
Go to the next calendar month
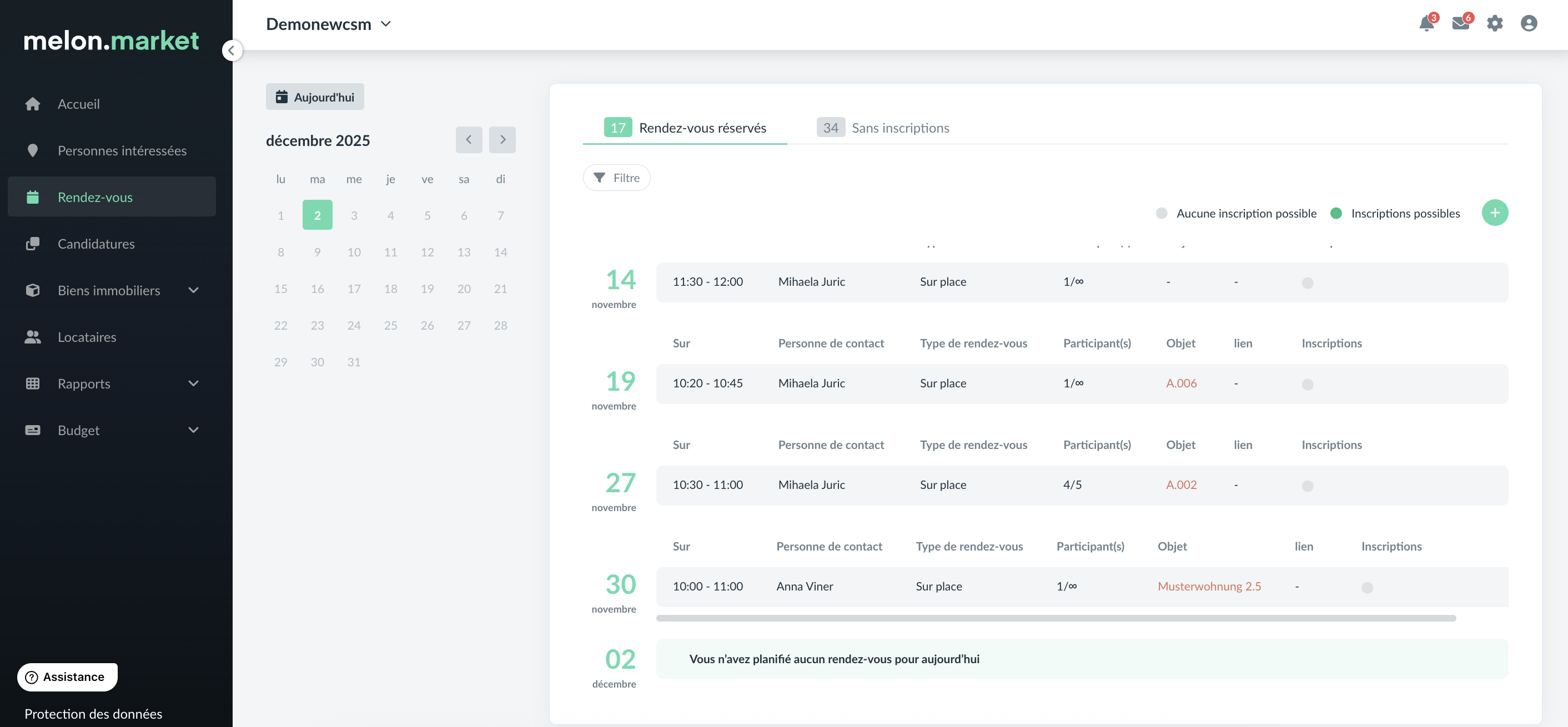[x=502, y=140]
